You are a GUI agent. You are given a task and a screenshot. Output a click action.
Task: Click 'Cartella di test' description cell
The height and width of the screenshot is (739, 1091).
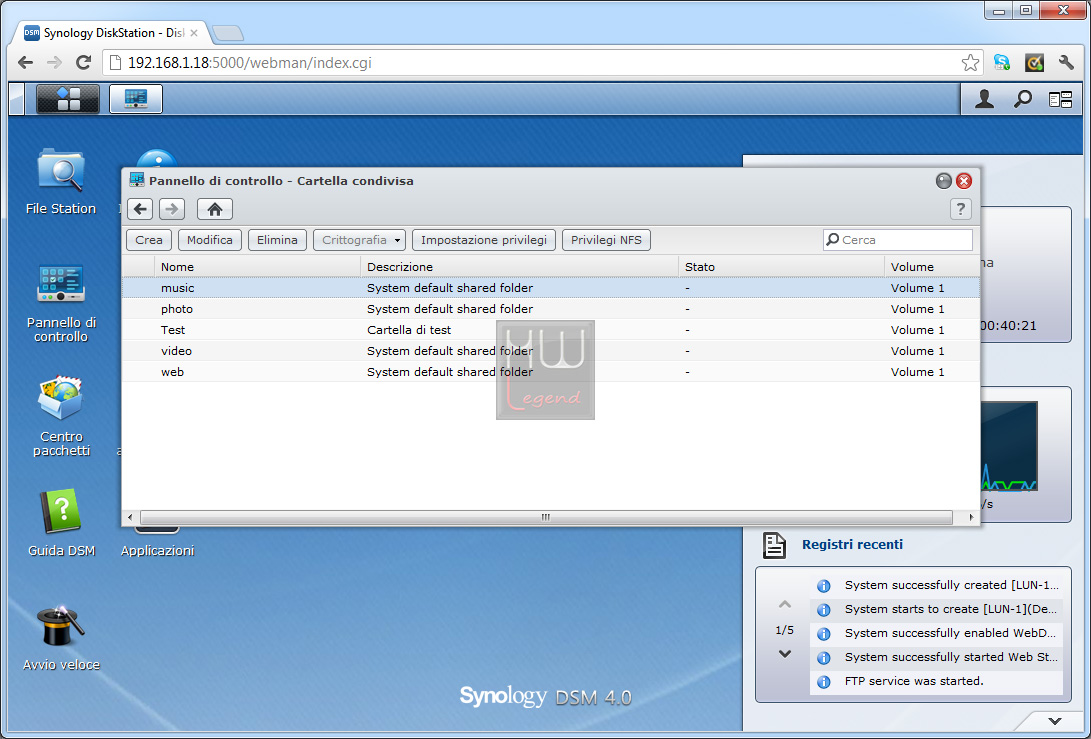409,330
